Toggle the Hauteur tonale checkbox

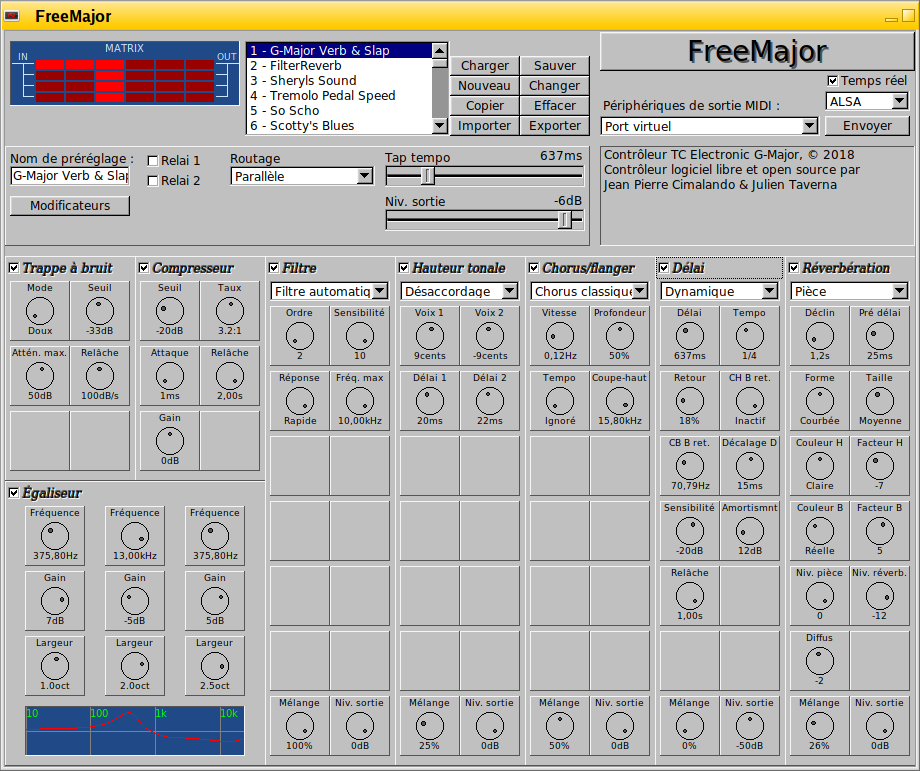point(404,268)
